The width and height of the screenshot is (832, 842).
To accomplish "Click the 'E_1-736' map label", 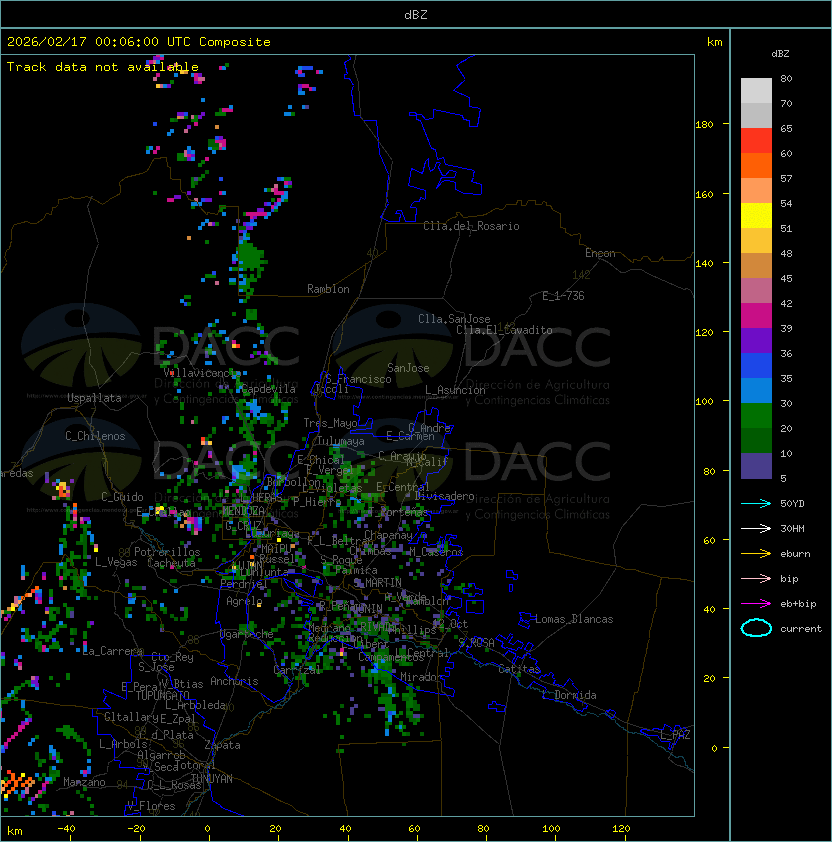I will pos(563,296).
